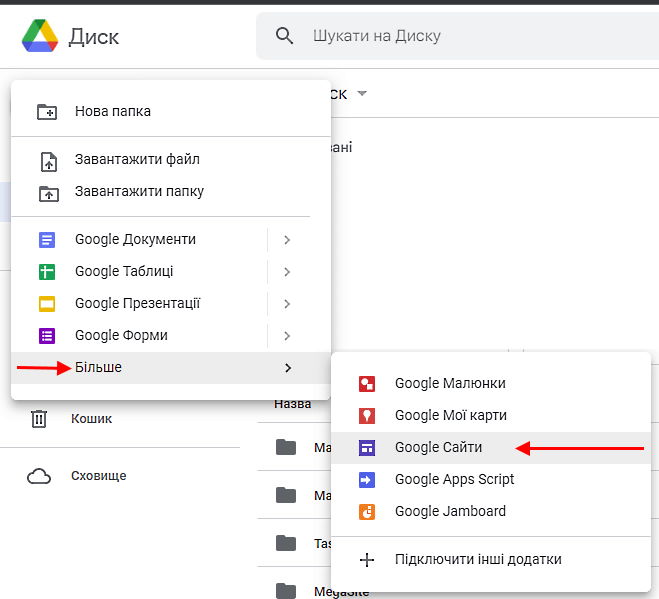Screen dimensions: 659x599
Task: Create a new Google Презентації file
Action: tap(139, 303)
